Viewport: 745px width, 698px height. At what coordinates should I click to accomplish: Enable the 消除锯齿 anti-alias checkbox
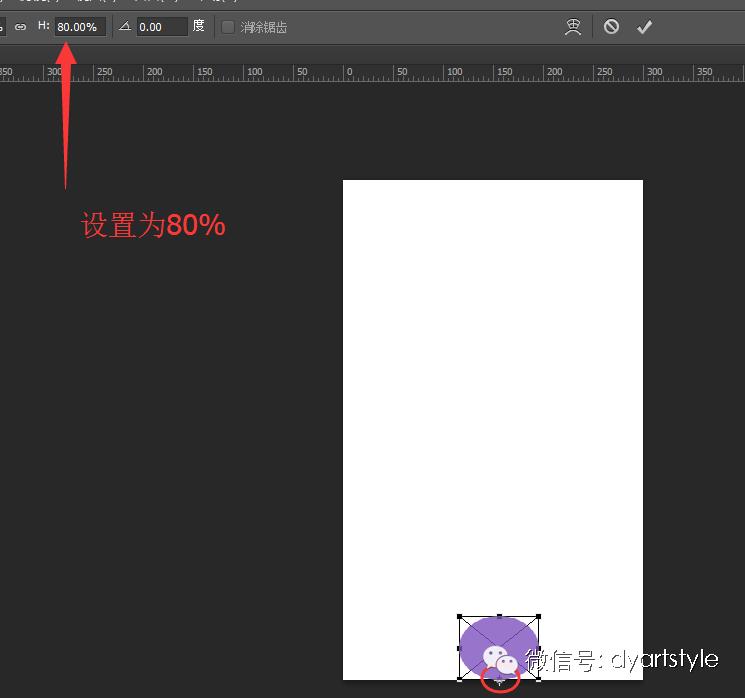pos(228,27)
